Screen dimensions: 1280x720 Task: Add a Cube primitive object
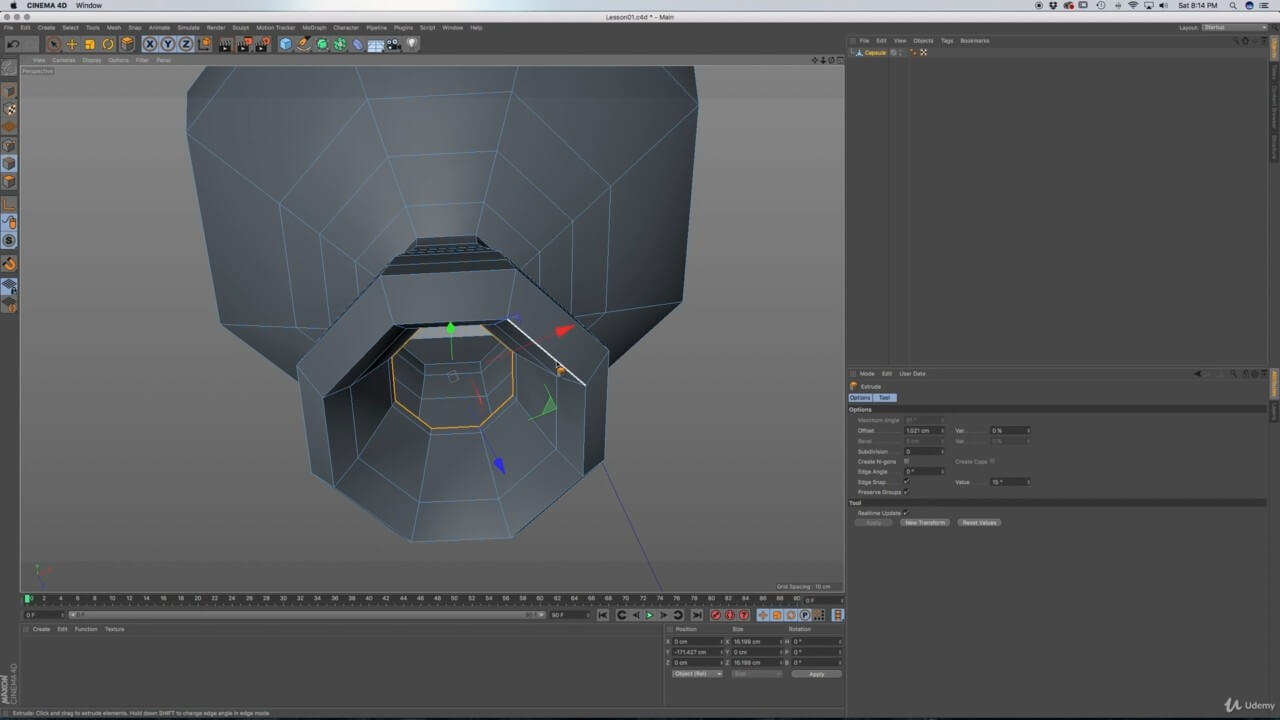pyautogui.click(x=286, y=44)
